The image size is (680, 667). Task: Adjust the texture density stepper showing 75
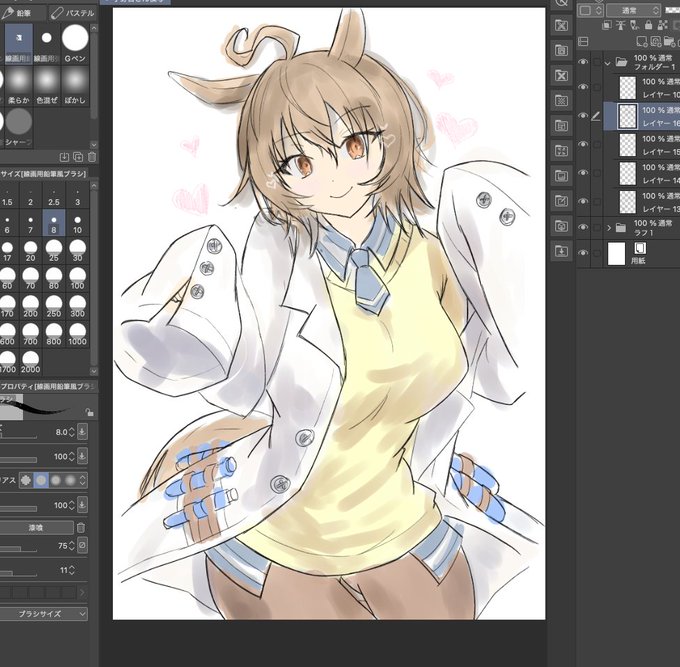pos(72,546)
